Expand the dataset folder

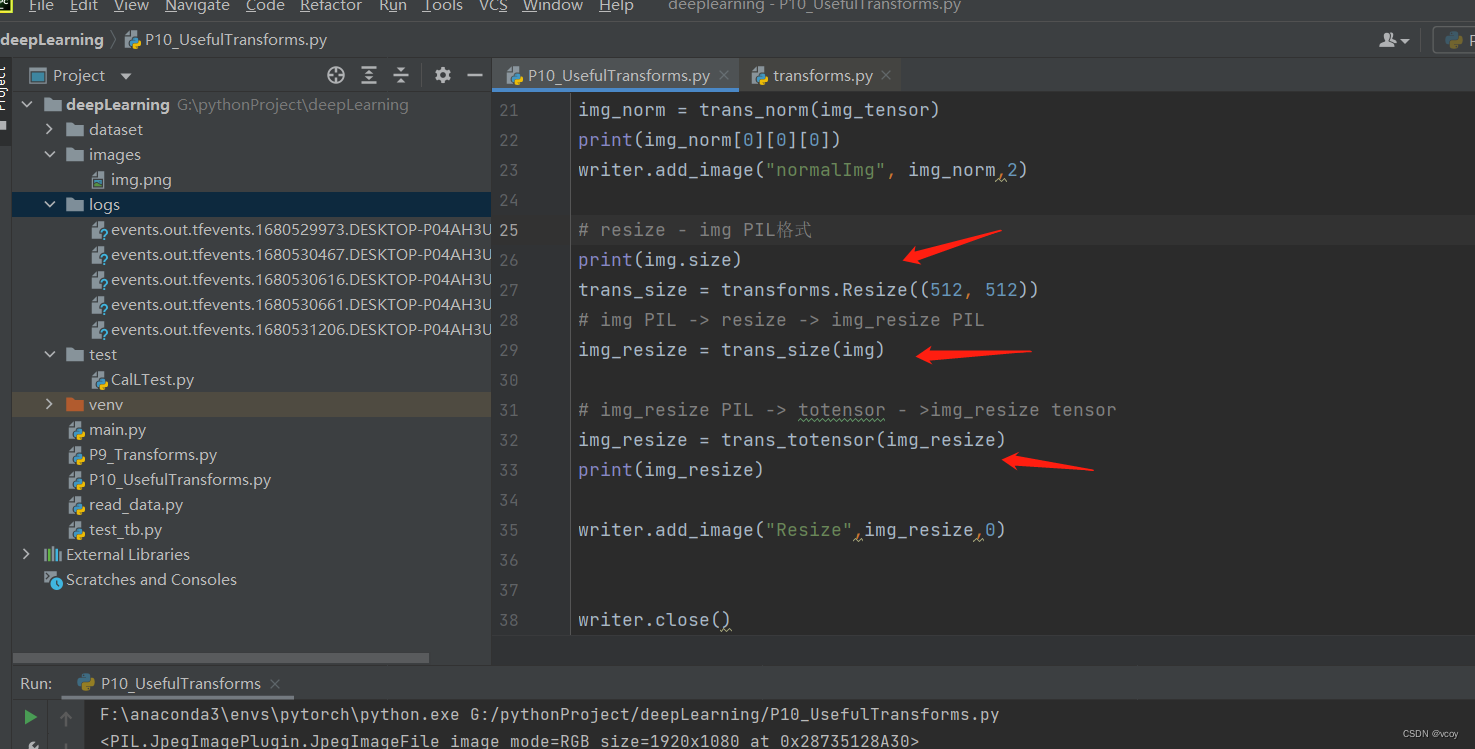pyautogui.click(x=49, y=130)
